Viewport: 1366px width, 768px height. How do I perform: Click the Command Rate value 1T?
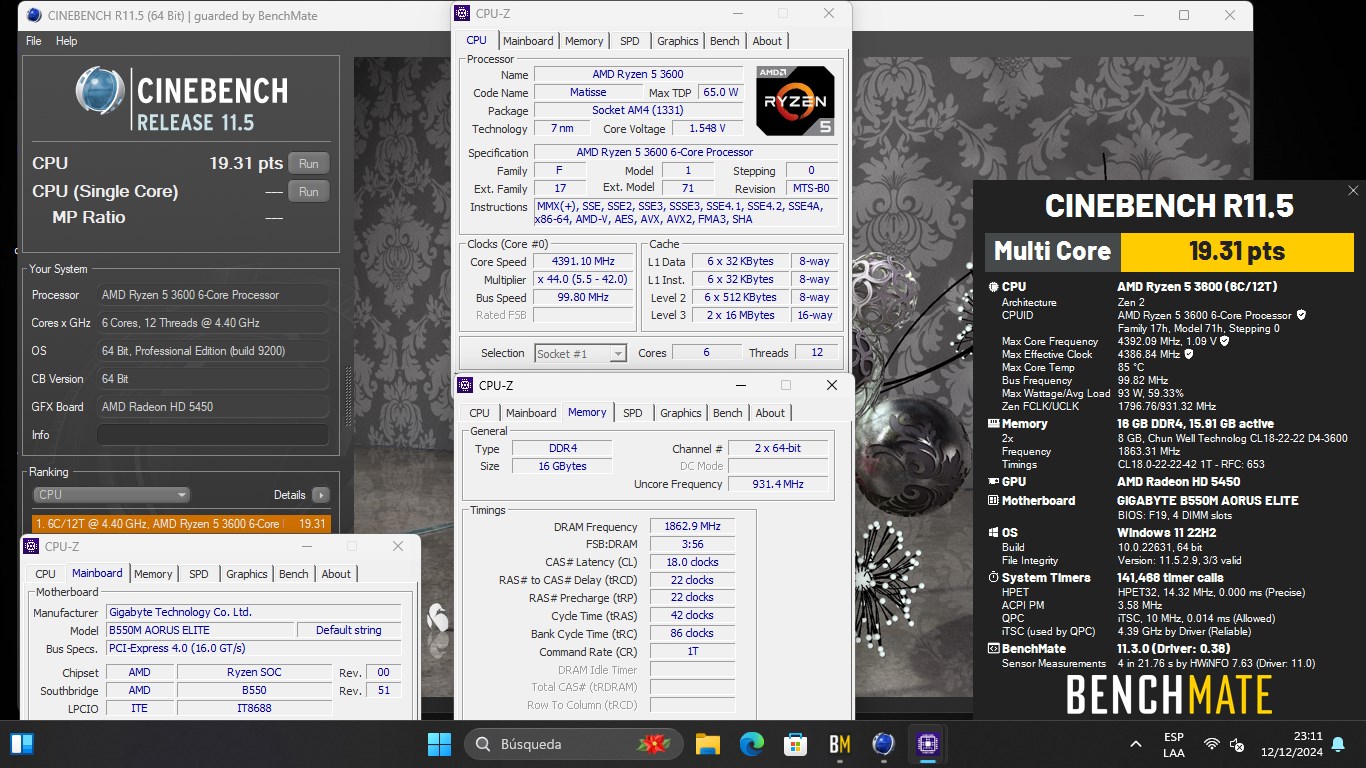(692, 652)
